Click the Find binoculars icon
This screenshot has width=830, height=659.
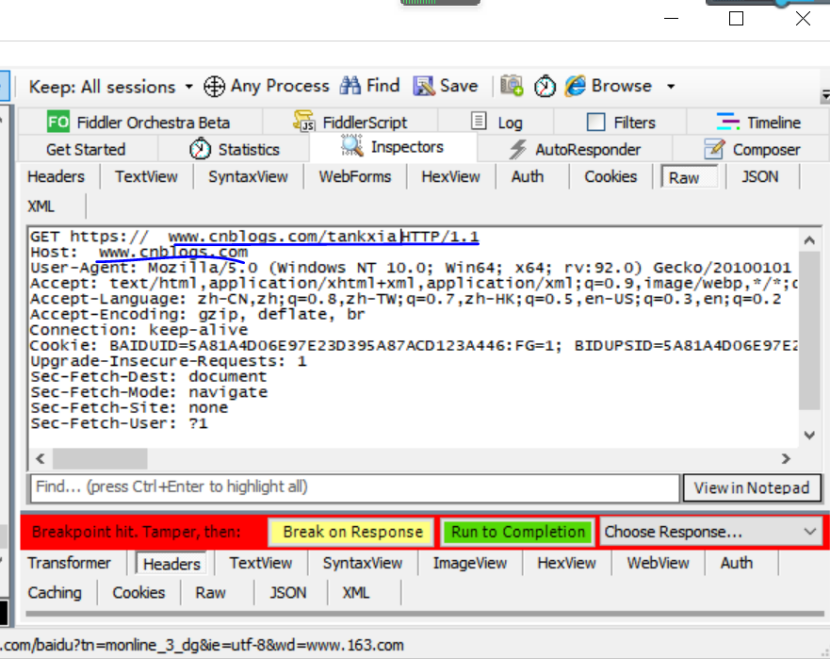(x=350, y=86)
